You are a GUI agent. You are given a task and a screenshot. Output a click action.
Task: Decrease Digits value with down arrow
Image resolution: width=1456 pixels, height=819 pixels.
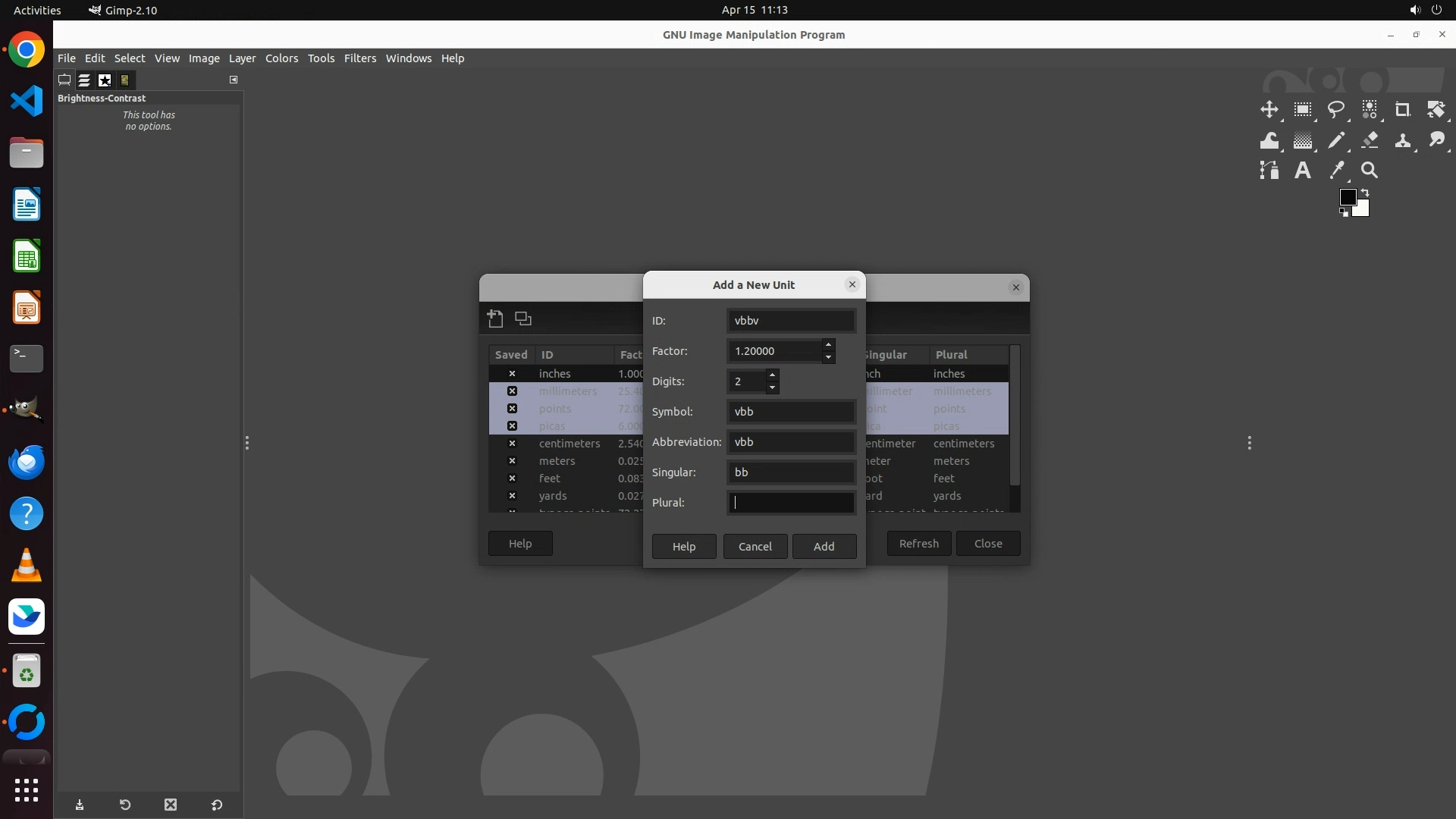(x=772, y=388)
